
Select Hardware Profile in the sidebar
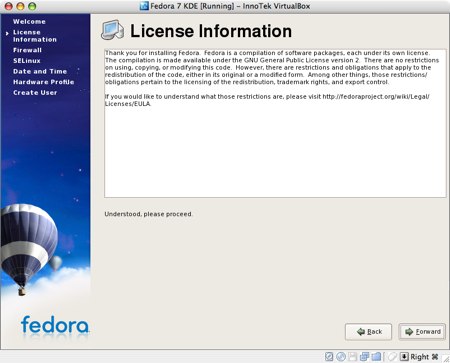[44, 82]
